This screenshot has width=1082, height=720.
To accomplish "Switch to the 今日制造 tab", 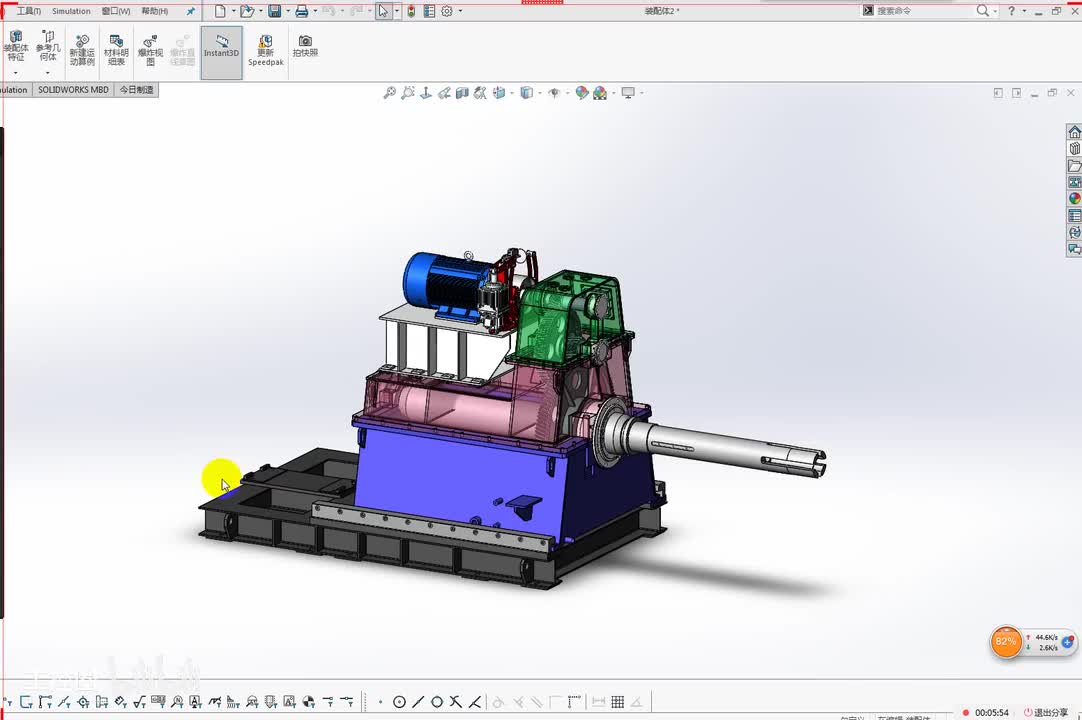I will pyautogui.click(x=137, y=90).
